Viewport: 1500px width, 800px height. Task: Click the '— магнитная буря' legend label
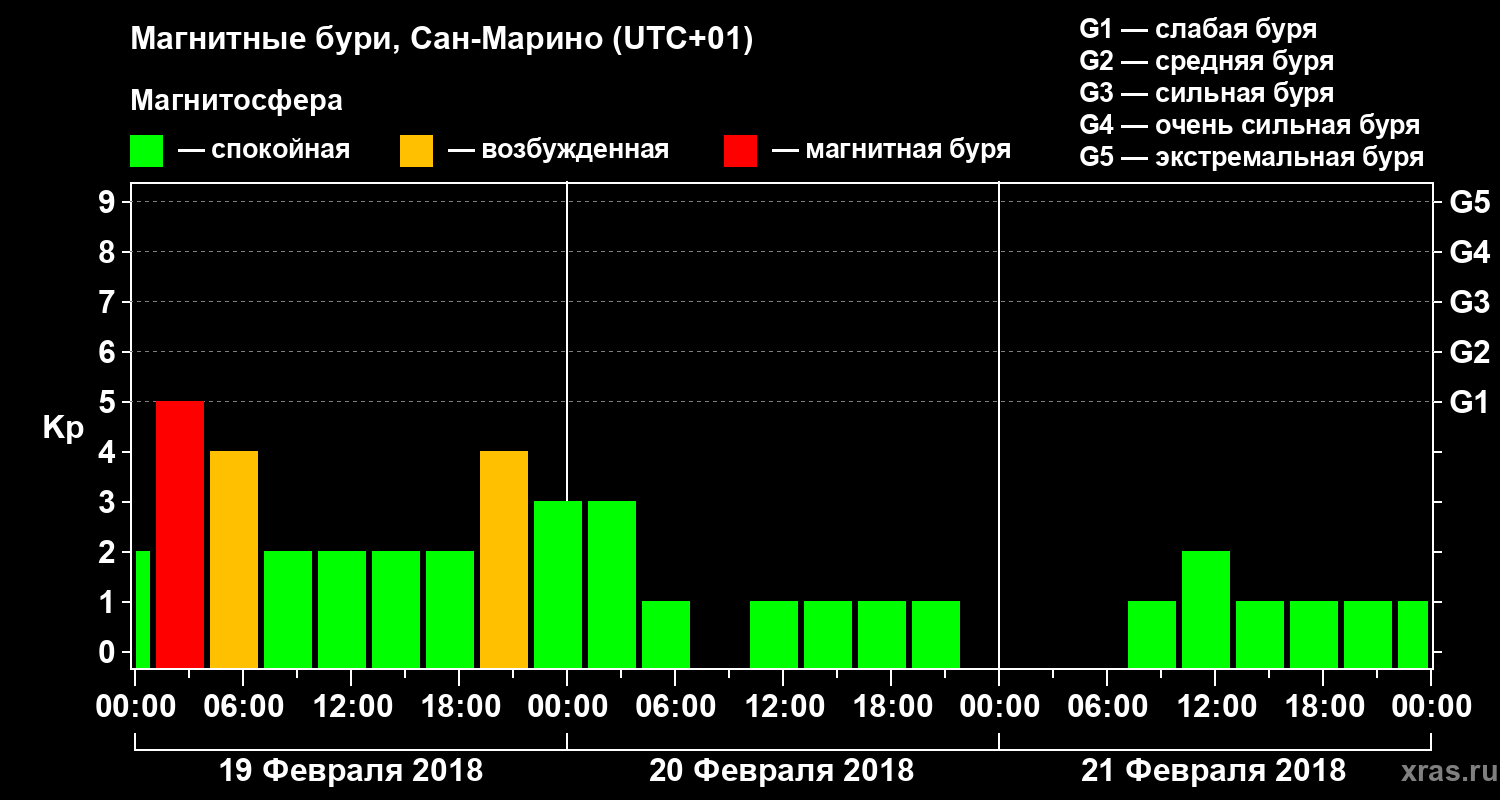[892, 150]
